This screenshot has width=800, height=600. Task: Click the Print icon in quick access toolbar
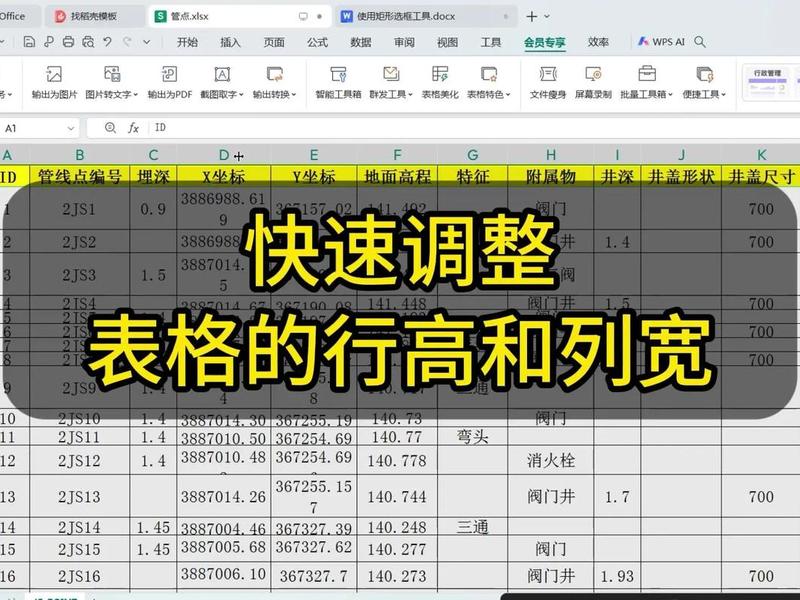[x=68, y=42]
